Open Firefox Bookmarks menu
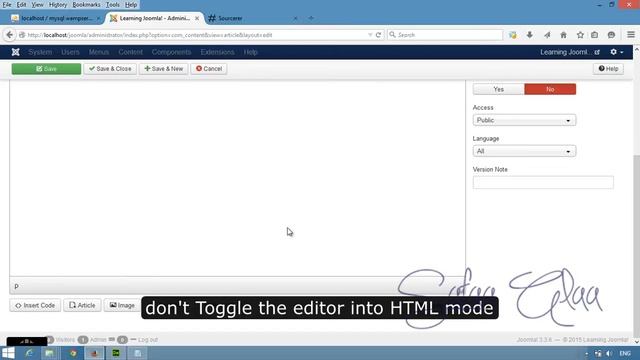640x360 pixels. coord(86,4)
